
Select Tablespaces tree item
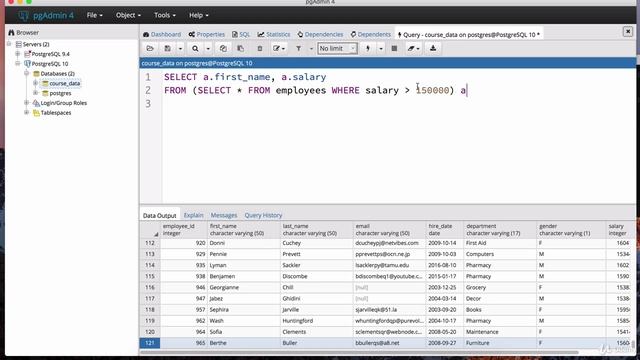coord(56,113)
